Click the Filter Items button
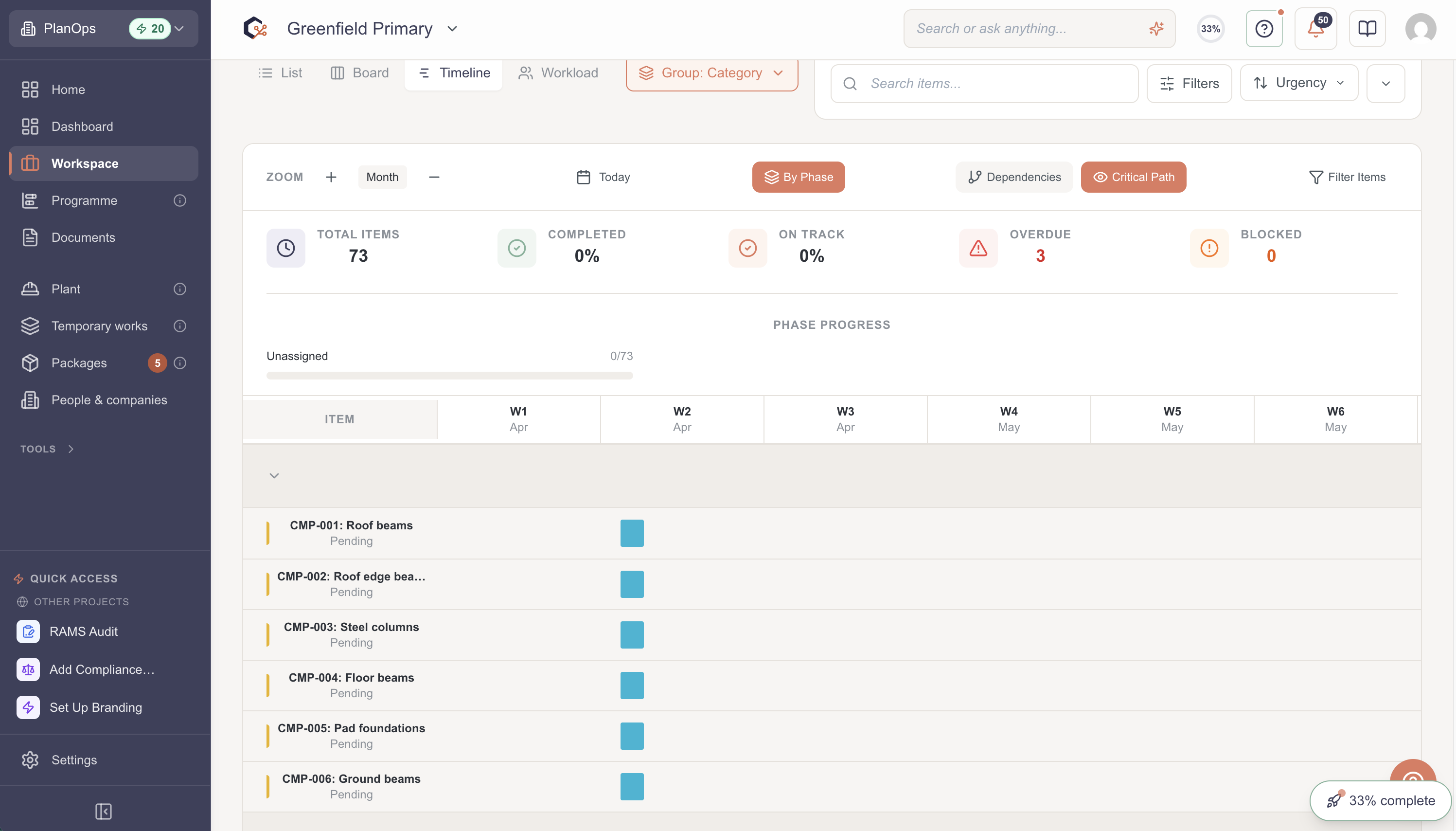The height and width of the screenshot is (831, 1456). pyautogui.click(x=1347, y=177)
